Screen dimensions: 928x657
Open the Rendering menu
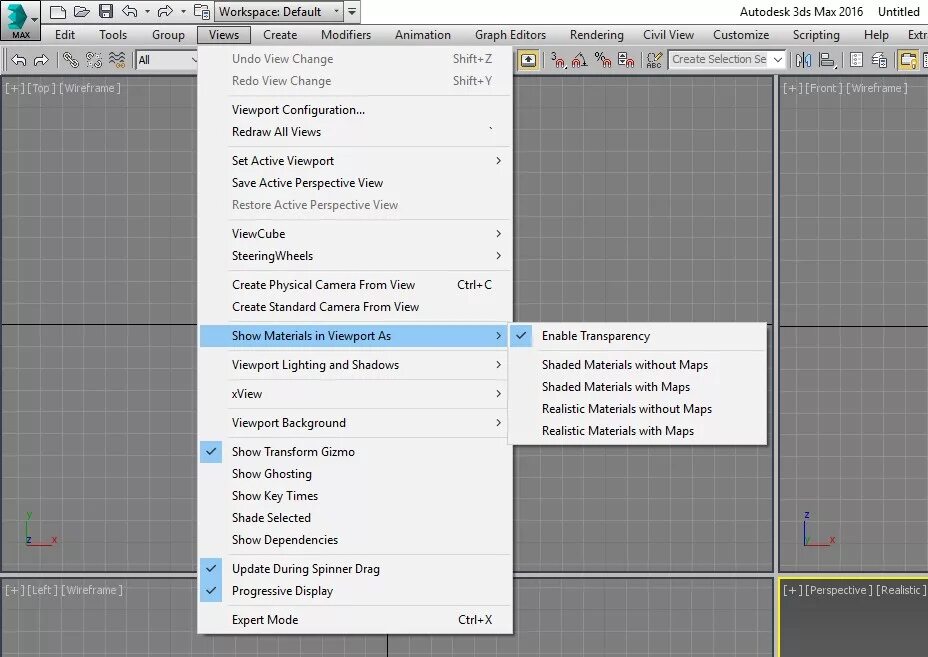(595, 34)
